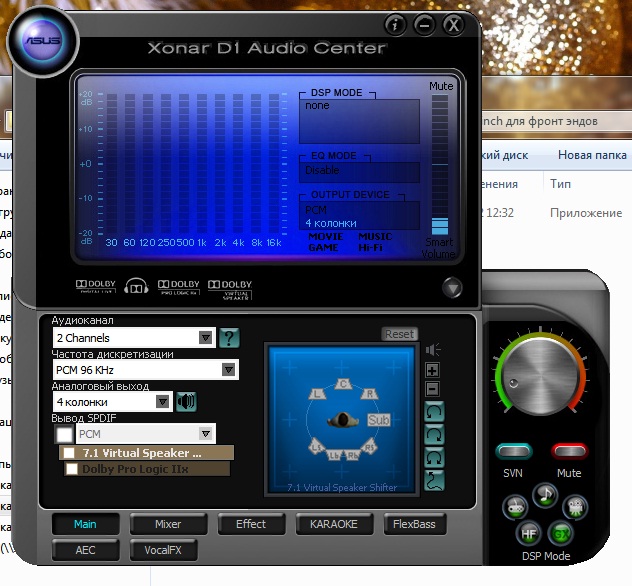Select the Game DSP mode icon
This screenshot has height=586, width=632.
point(515,507)
